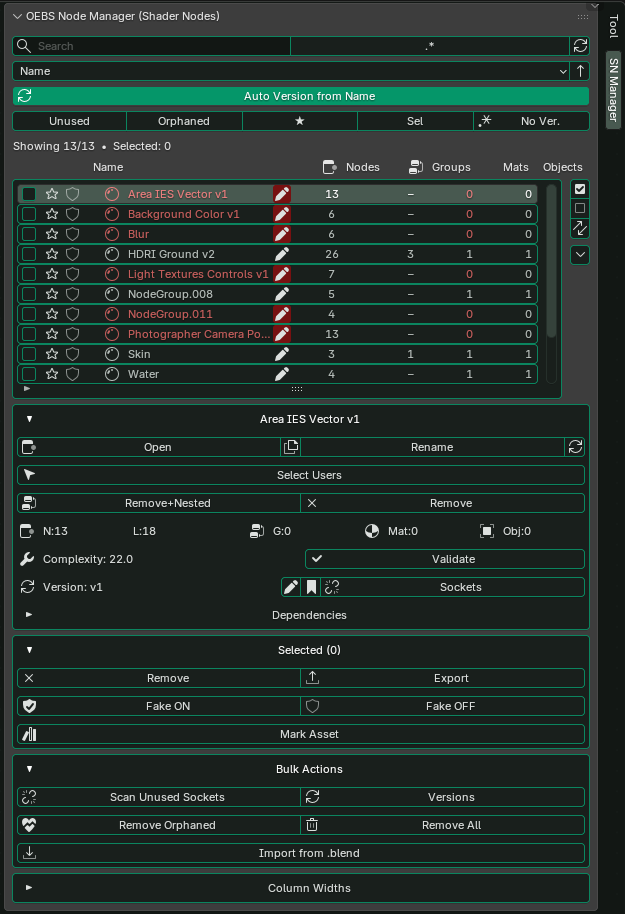Viewport: 625px width, 914px height.
Task: Click the Search input field
Action: click(x=152, y=46)
